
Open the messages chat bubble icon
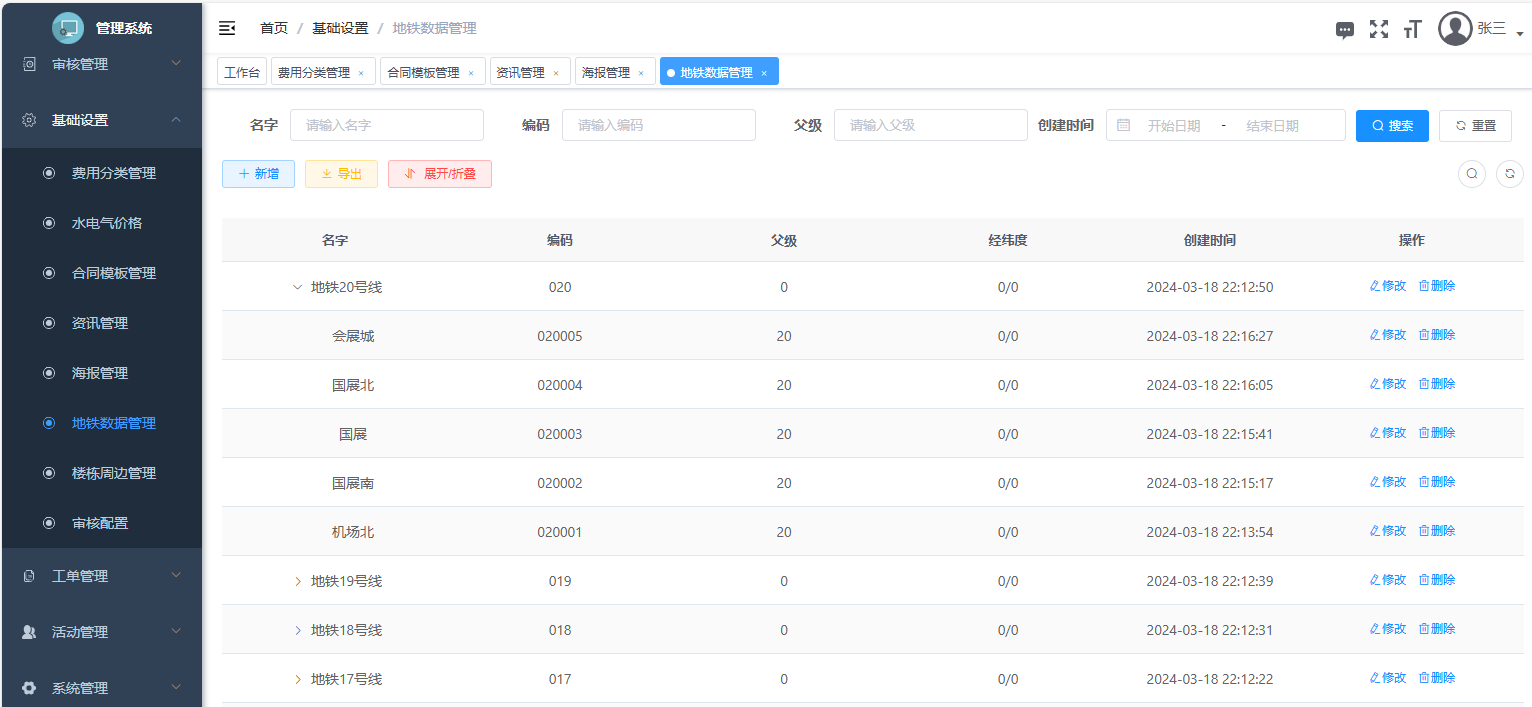(1345, 30)
